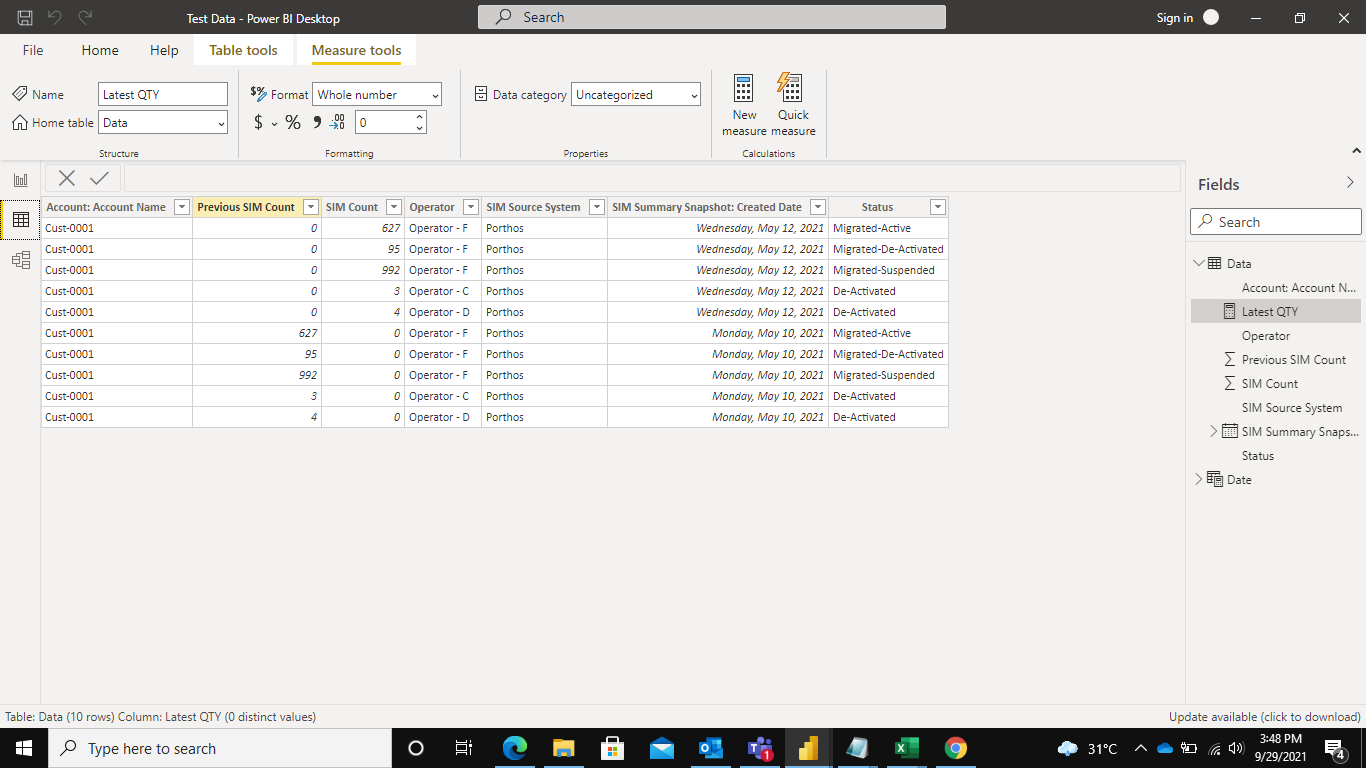Image resolution: width=1366 pixels, height=768 pixels.
Task: Open Microsoft Teams from the taskbar
Action: (x=760, y=748)
